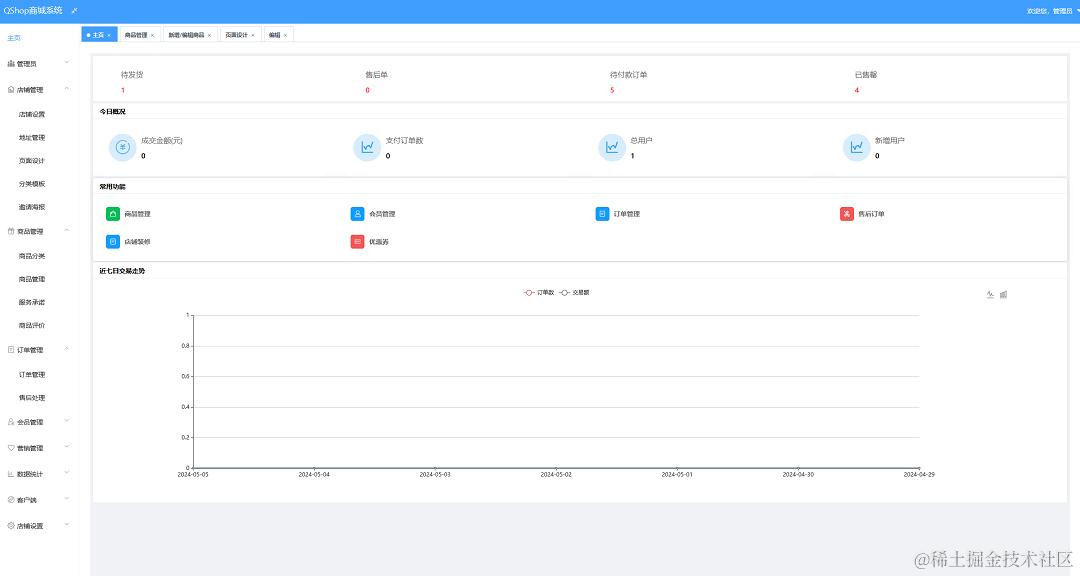The height and width of the screenshot is (576, 1080).
Task: Open 售后处理 in the sidebar
Action: pos(32,398)
